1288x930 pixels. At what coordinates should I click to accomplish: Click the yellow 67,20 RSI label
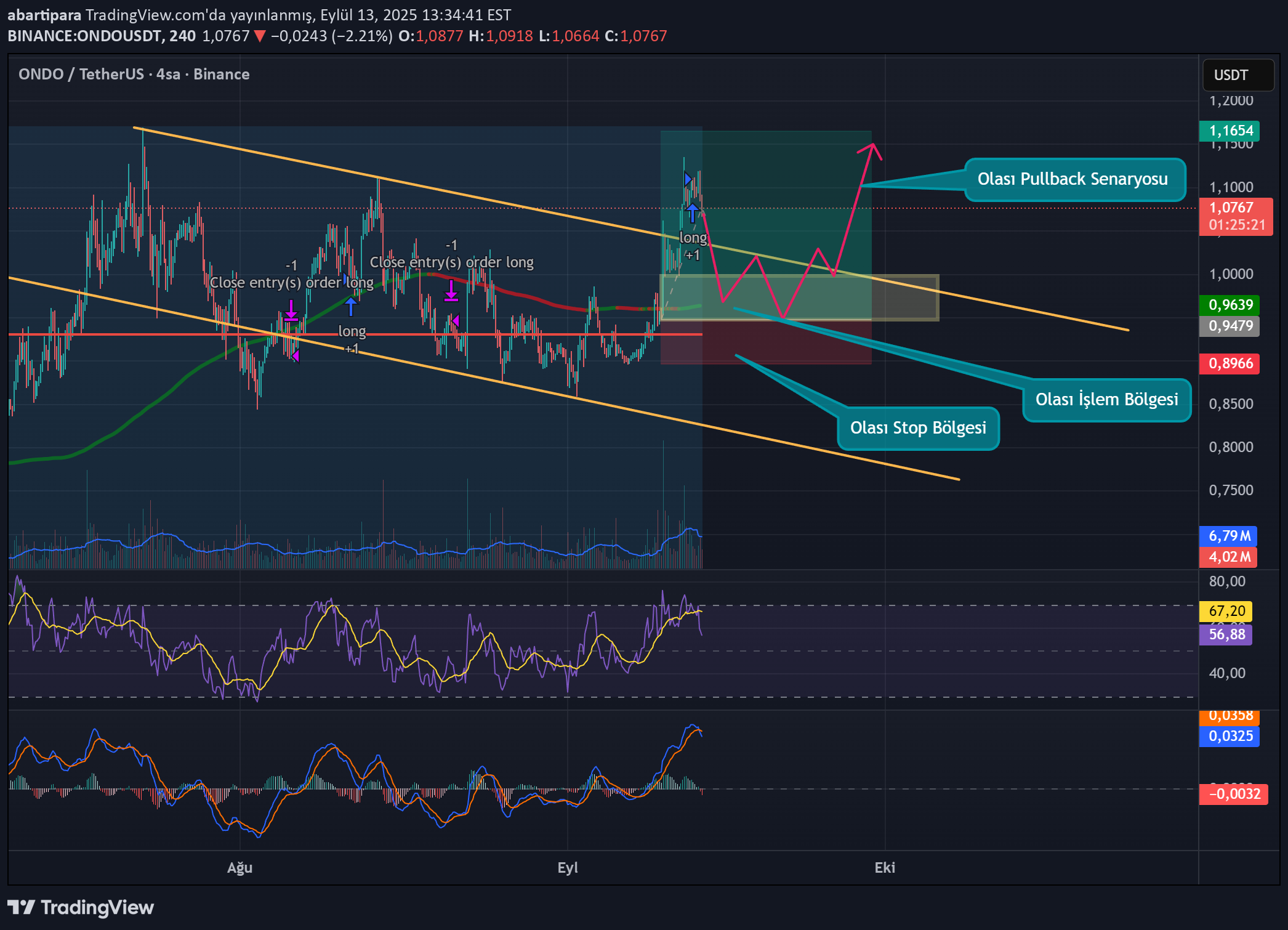(1226, 611)
